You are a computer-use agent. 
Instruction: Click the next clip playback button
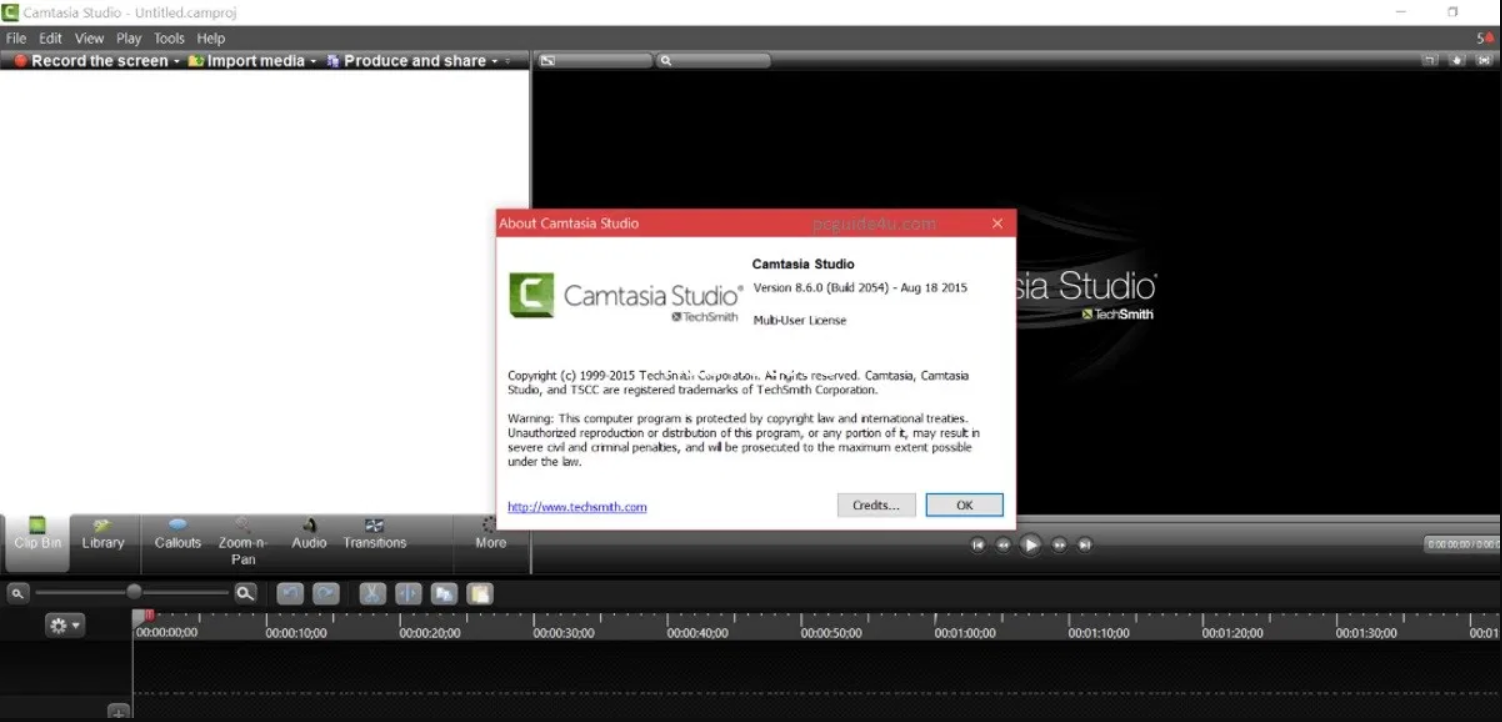coord(1084,545)
